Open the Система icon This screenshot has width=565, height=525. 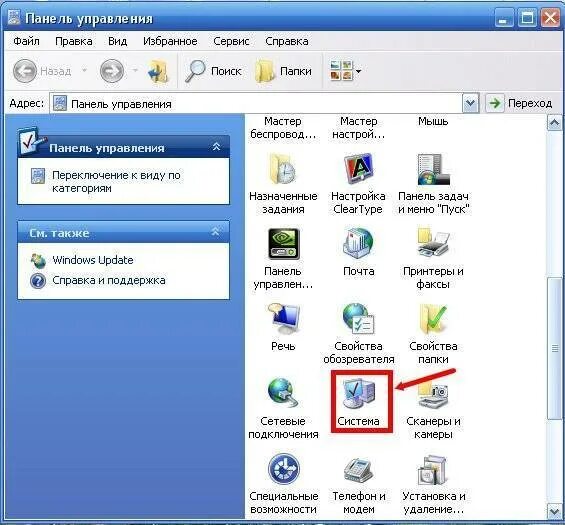tap(359, 394)
